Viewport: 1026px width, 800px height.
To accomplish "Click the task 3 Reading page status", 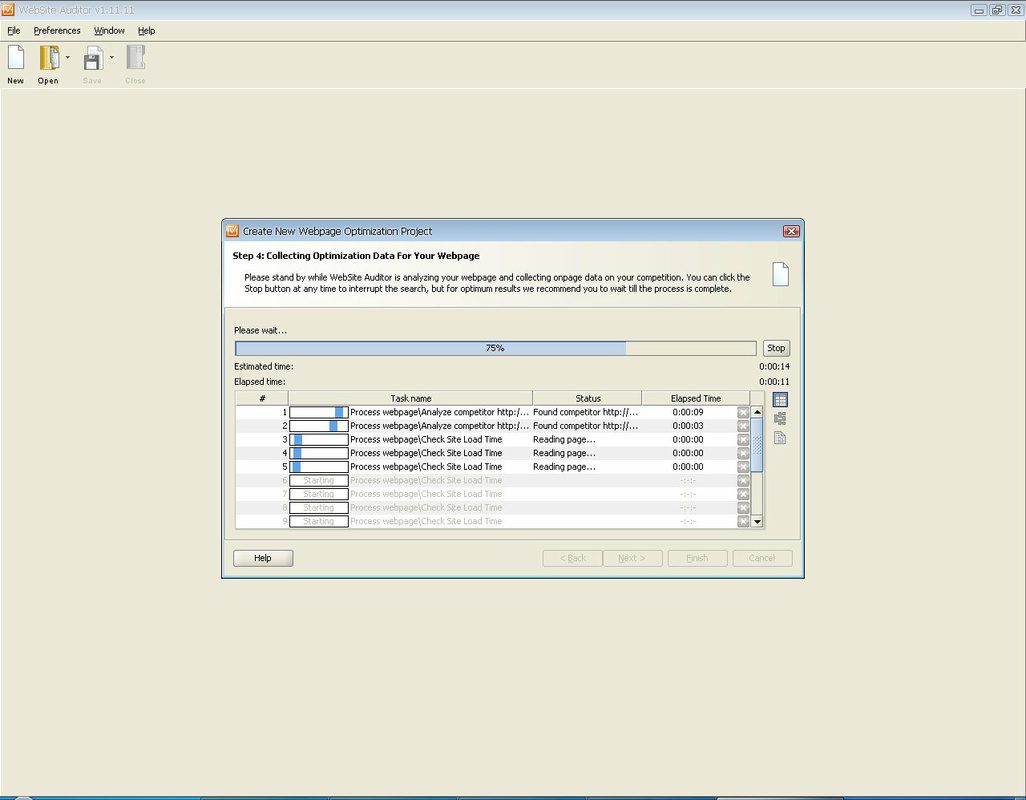I will click(564, 440).
